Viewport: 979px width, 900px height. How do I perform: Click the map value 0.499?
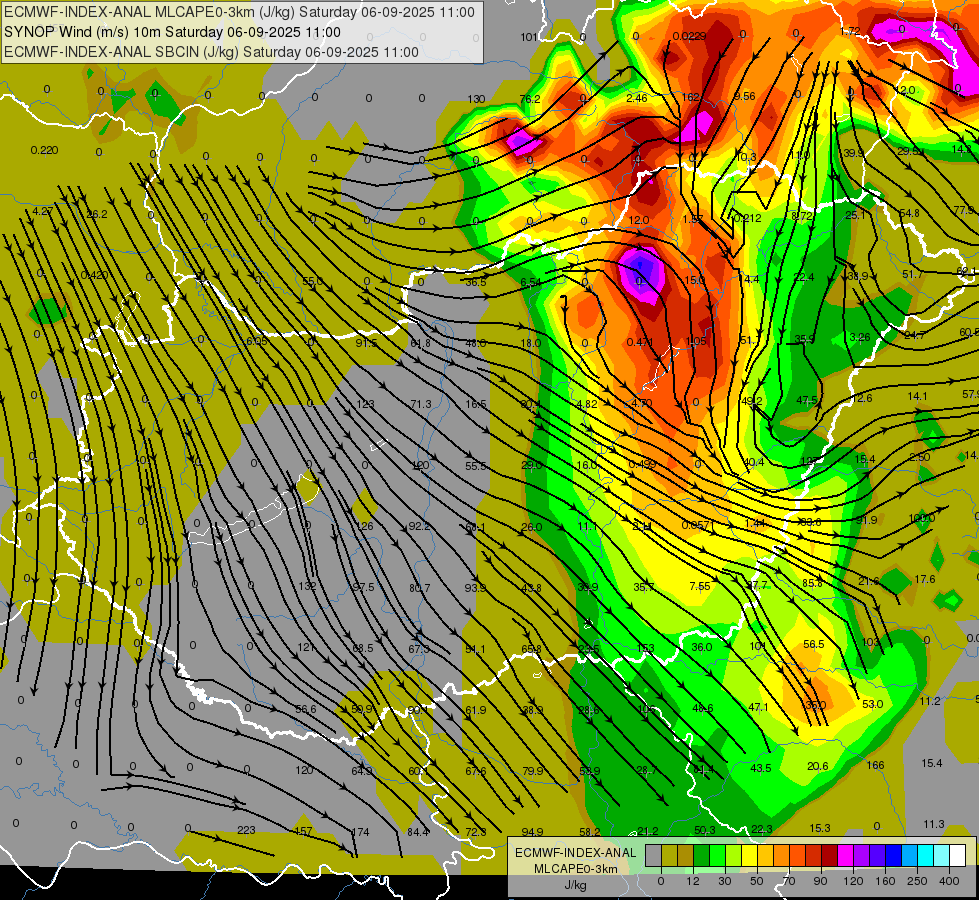point(642,463)
